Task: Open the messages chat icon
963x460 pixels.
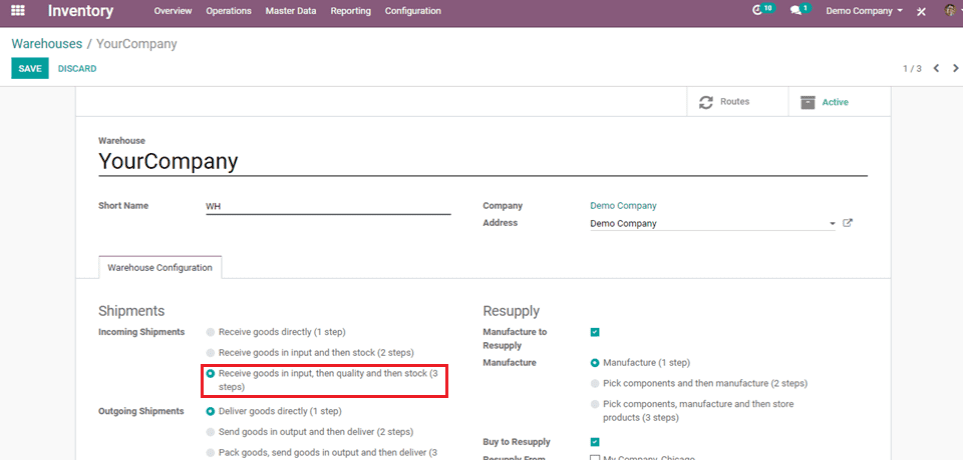Action: (796, 10)
